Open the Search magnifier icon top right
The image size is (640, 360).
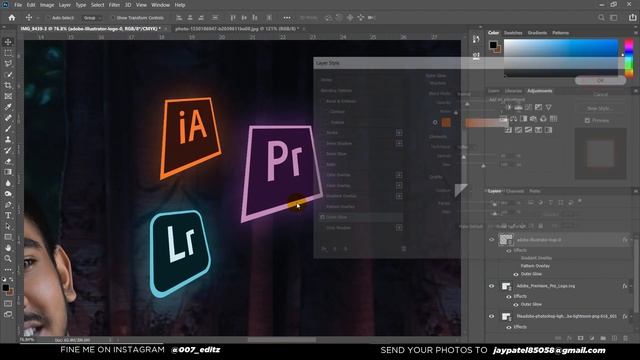[x=601, y=18]
